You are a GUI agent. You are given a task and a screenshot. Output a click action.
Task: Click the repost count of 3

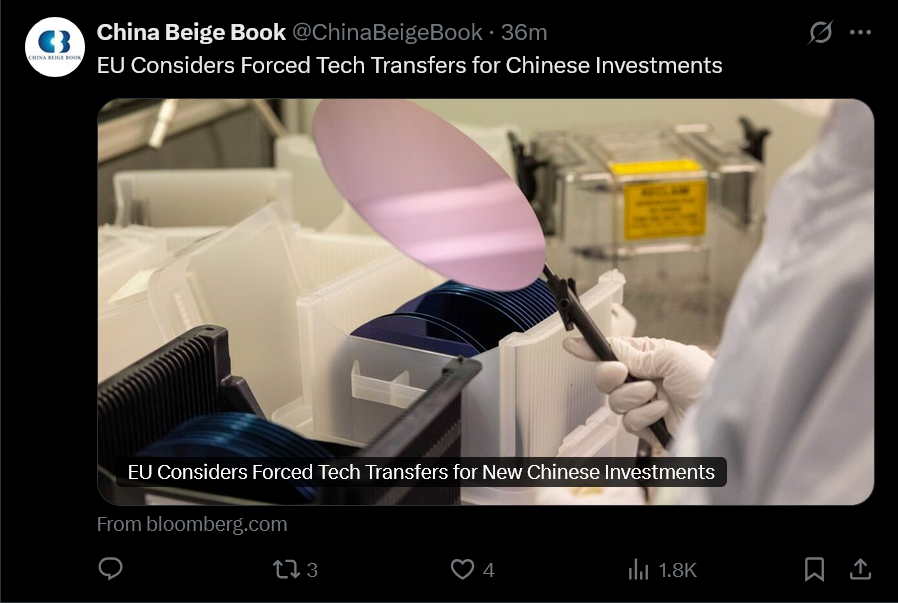click(312, 570)
